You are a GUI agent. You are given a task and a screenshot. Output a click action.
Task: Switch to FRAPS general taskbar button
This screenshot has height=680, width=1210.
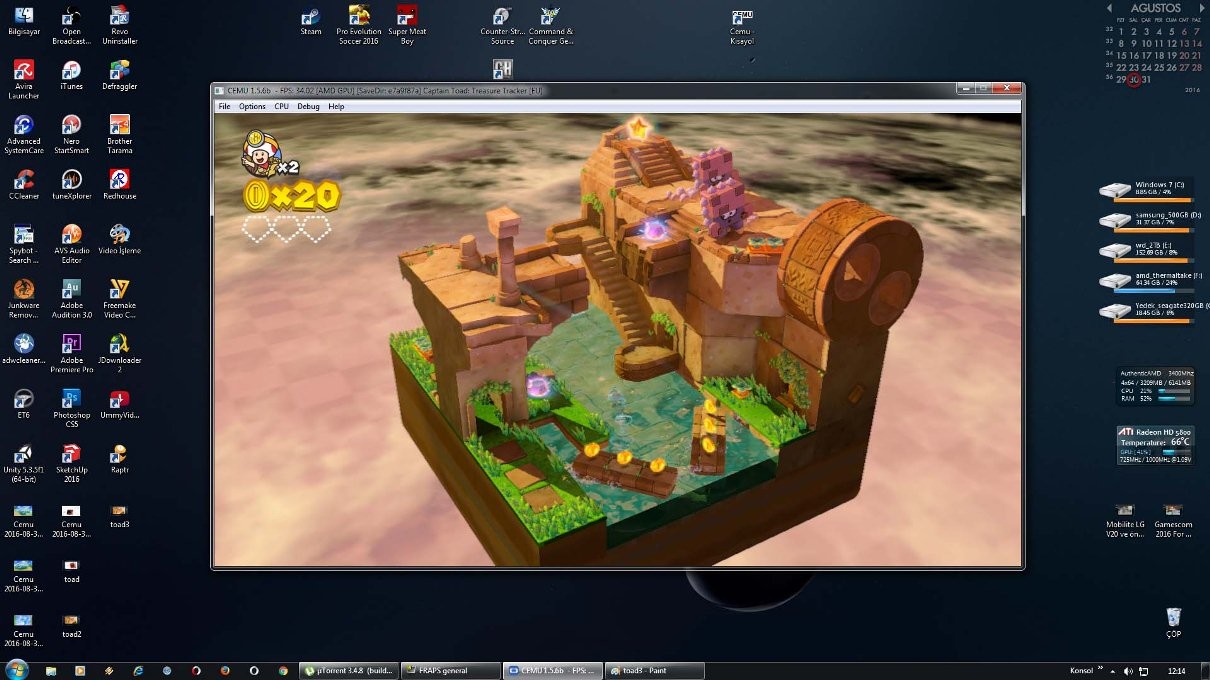point(450,670)
